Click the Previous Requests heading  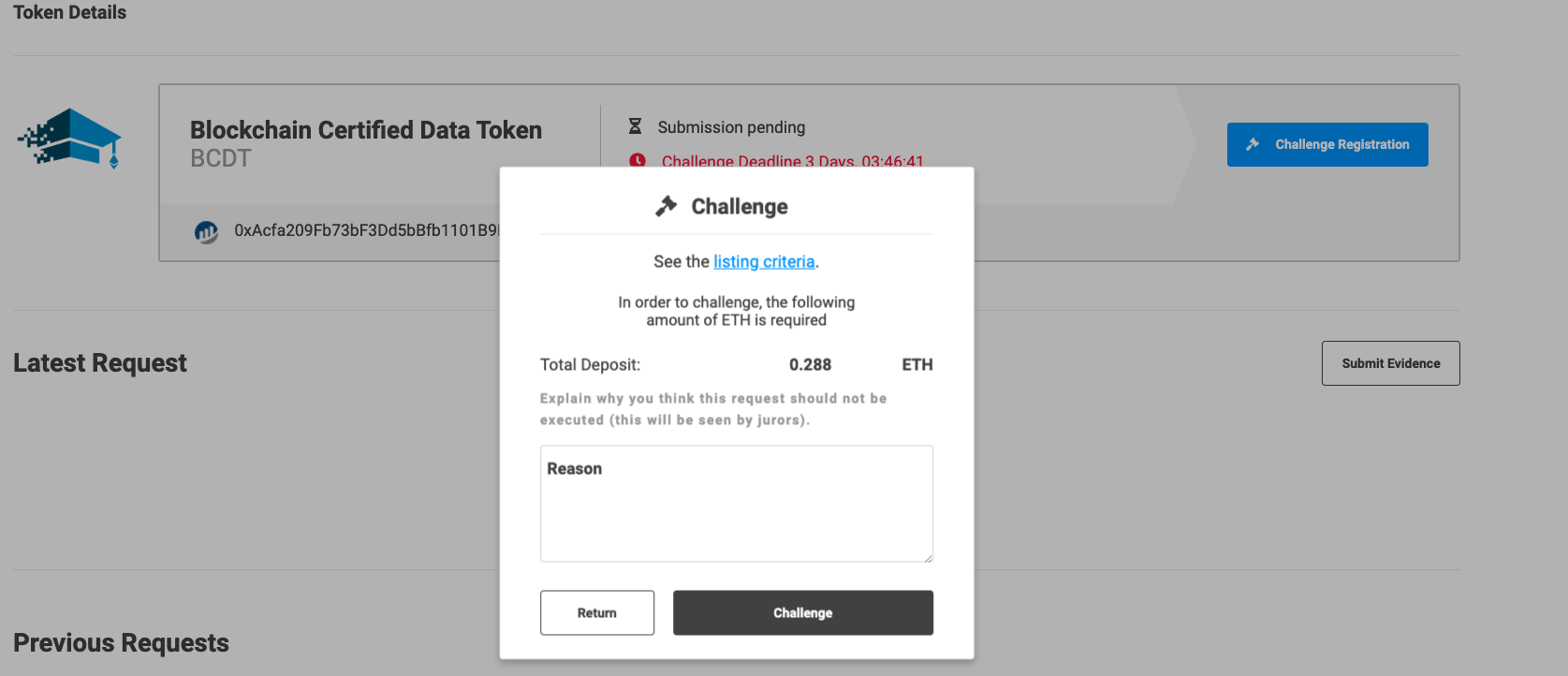(x=122, y=643)
